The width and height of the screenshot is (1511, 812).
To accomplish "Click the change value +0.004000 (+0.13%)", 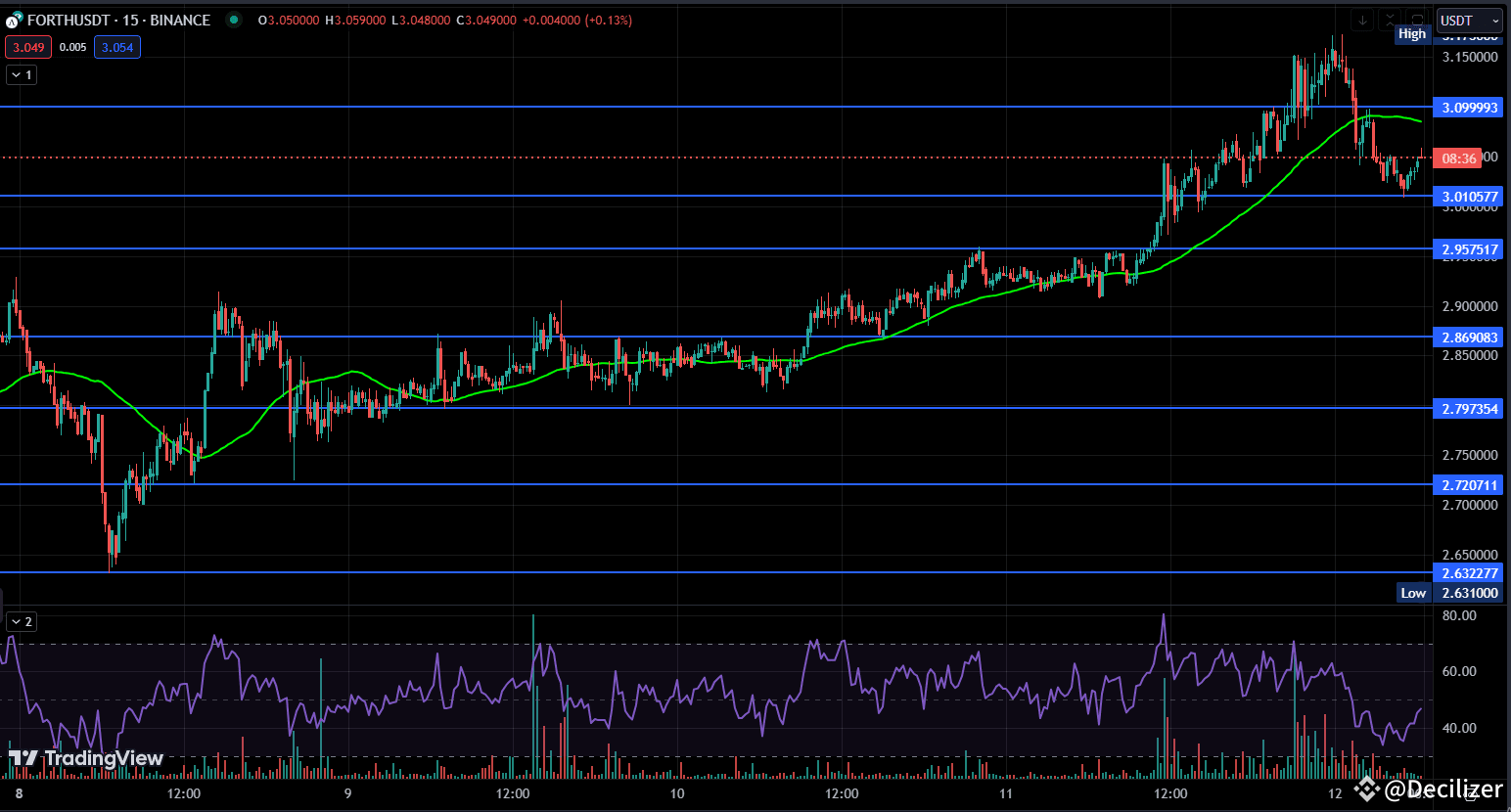I will point(577,20).
